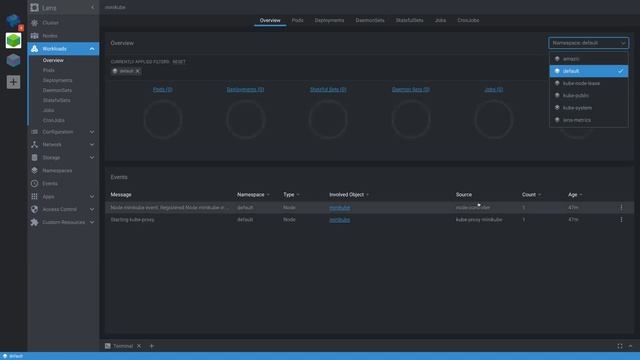Click the Configuration sidebar icon
The image size is (640, 360).
[x=35, y=132]
